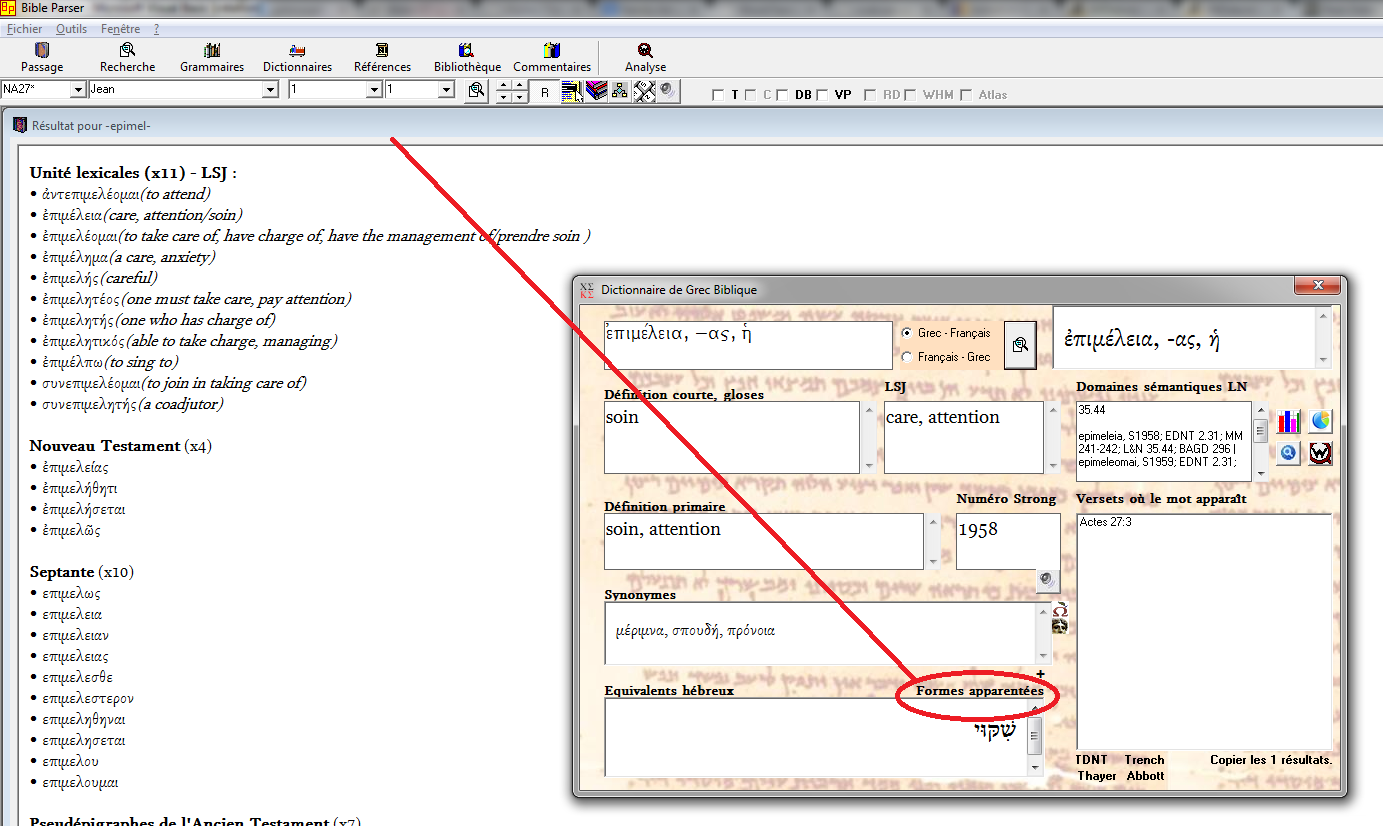Click dictionary search button beside language radios
Viewport: 1383px width, 826px height.
point(1019,345)
